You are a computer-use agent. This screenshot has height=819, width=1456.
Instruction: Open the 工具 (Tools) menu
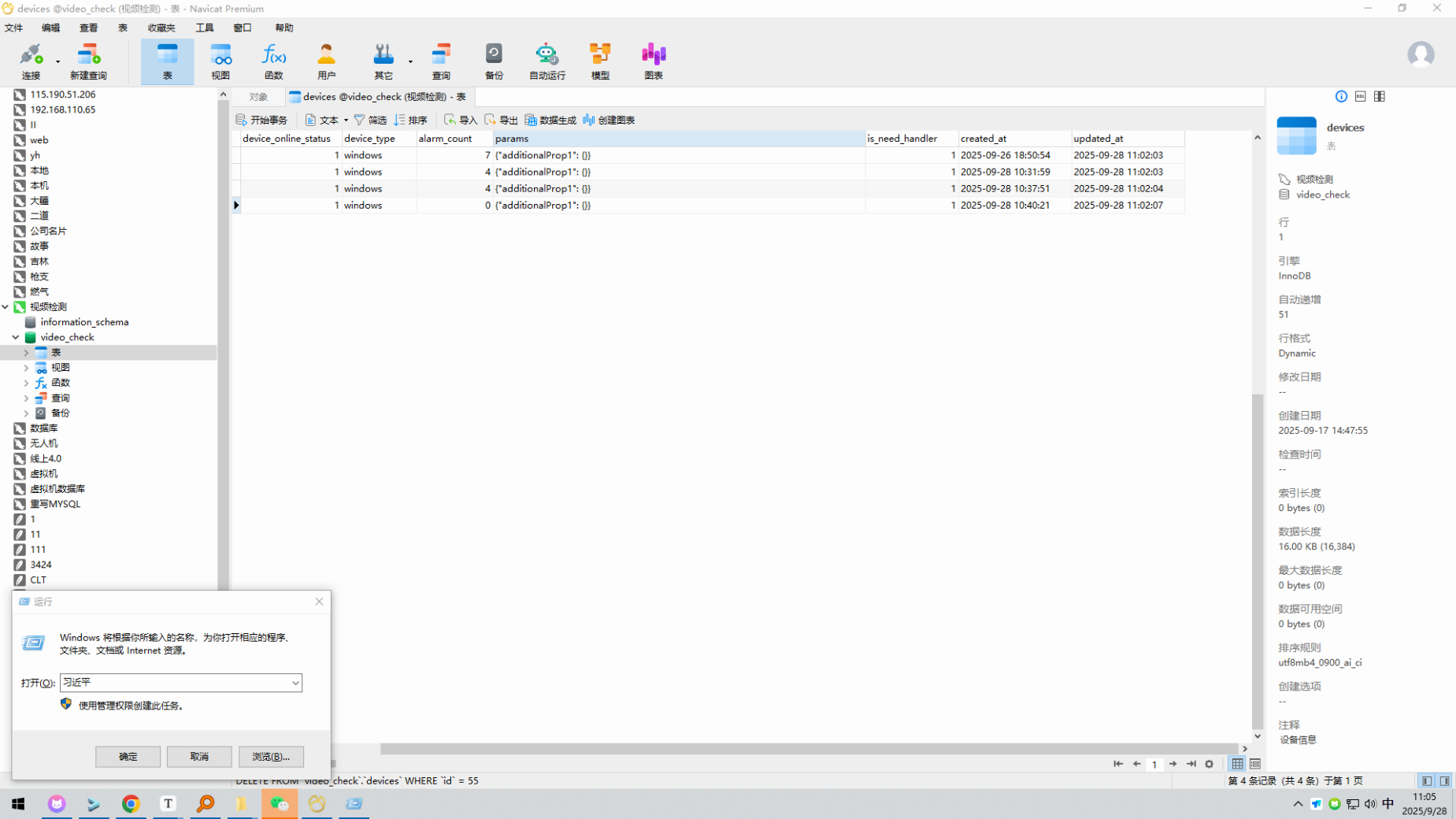click(204, 28)
